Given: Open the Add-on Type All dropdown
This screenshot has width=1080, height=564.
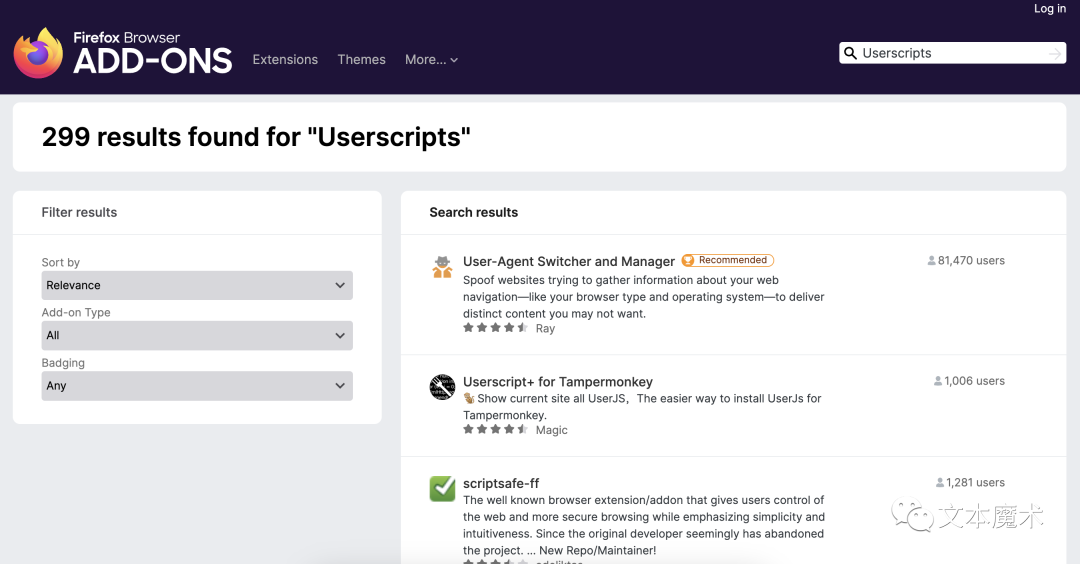Looking at the screenshot, I should [x=197, y=335].
